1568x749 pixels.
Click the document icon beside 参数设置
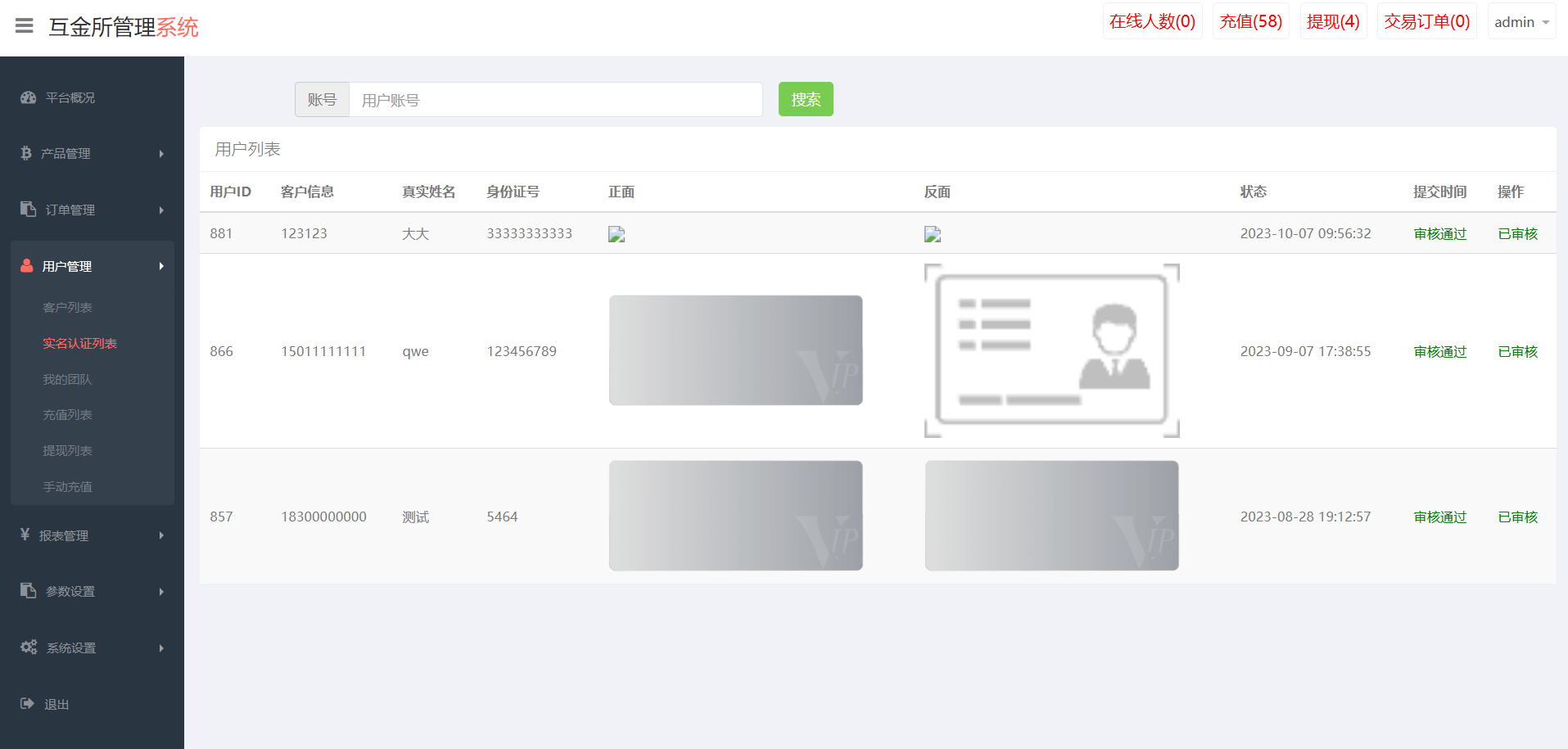[x=29, y=591]
